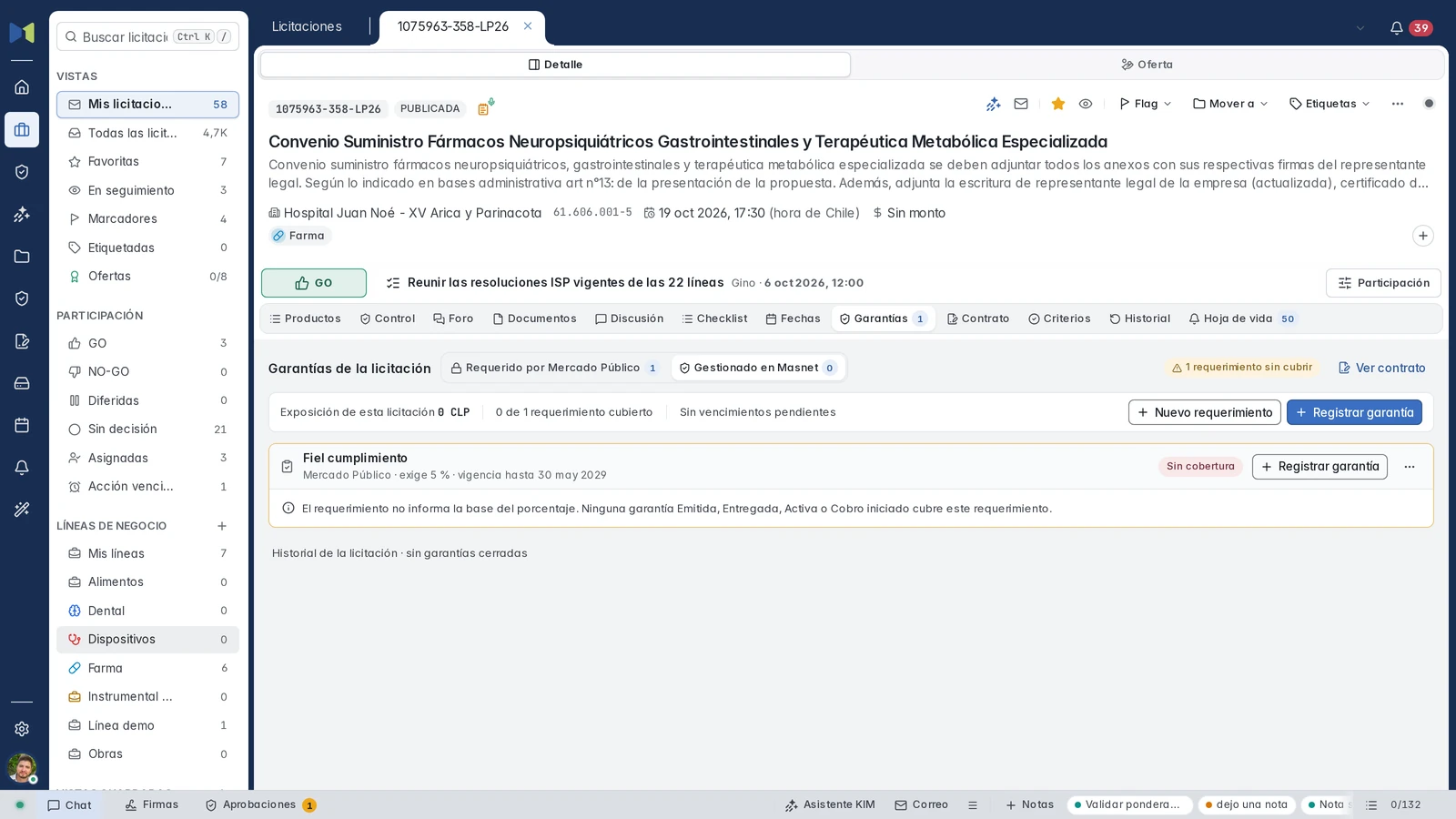
Task: Open the calendar icon in left rail
Action: pyautogui.click(x=22, y=425)
